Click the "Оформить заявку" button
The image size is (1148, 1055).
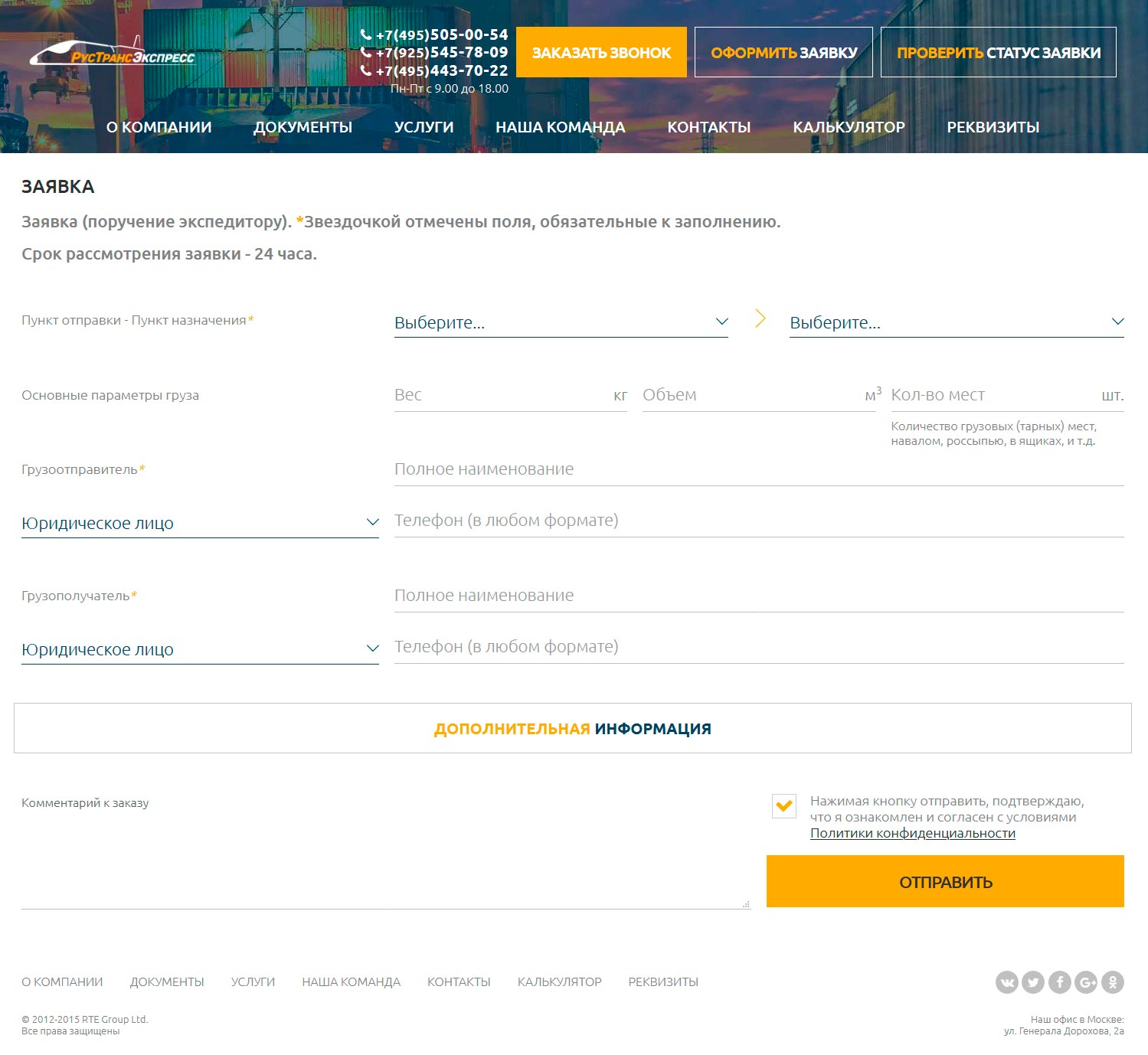783,52
